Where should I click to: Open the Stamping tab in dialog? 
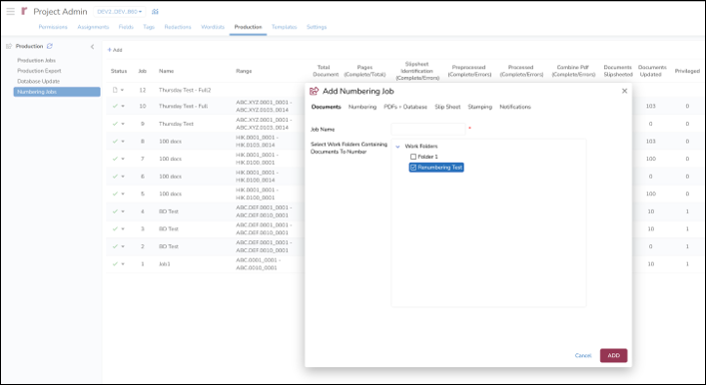point(480,107)
